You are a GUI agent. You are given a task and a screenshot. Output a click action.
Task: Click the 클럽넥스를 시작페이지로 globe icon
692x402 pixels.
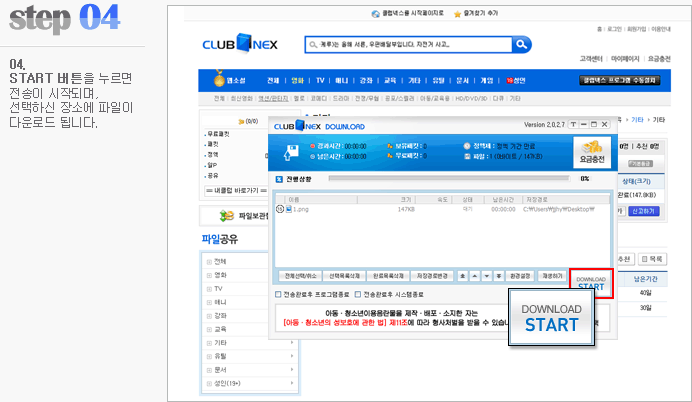(376, 14)
